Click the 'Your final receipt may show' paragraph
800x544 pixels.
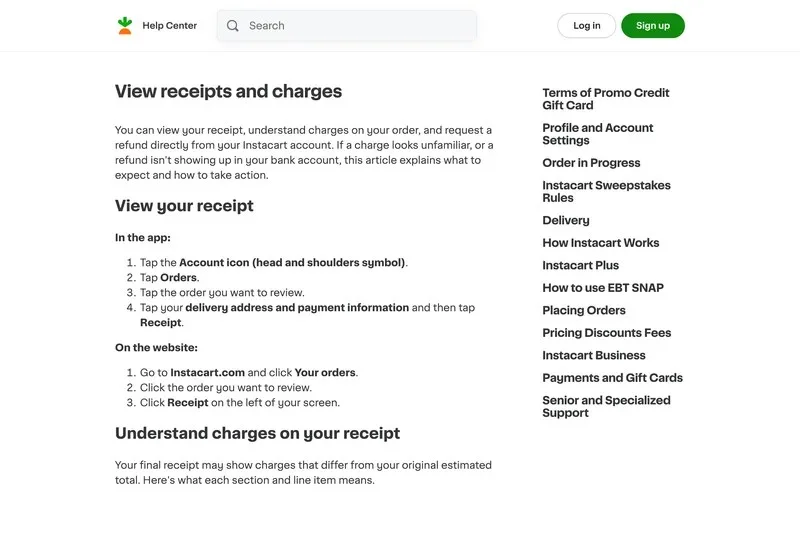pyautogui.click(x=303, y=473)
